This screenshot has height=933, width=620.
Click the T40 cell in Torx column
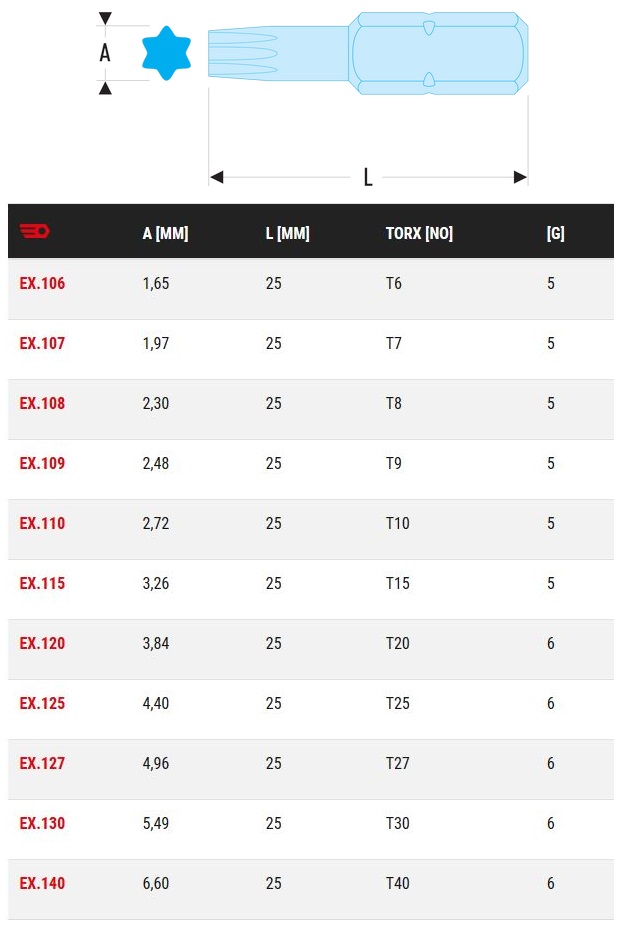pyautogui.click(x=398, y=884)
